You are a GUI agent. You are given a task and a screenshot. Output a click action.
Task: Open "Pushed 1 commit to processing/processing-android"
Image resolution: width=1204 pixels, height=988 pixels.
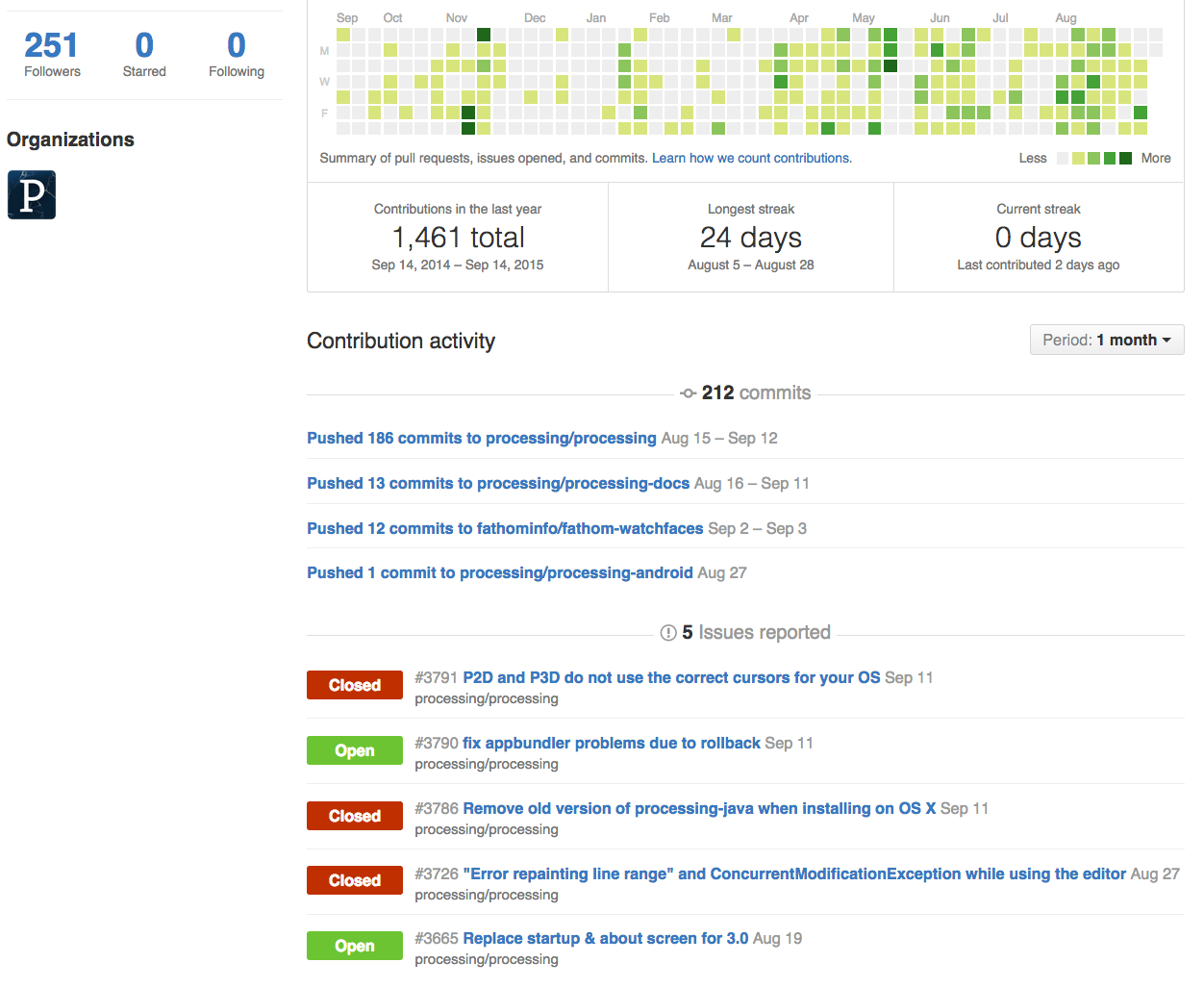click(x=499, y=572)
